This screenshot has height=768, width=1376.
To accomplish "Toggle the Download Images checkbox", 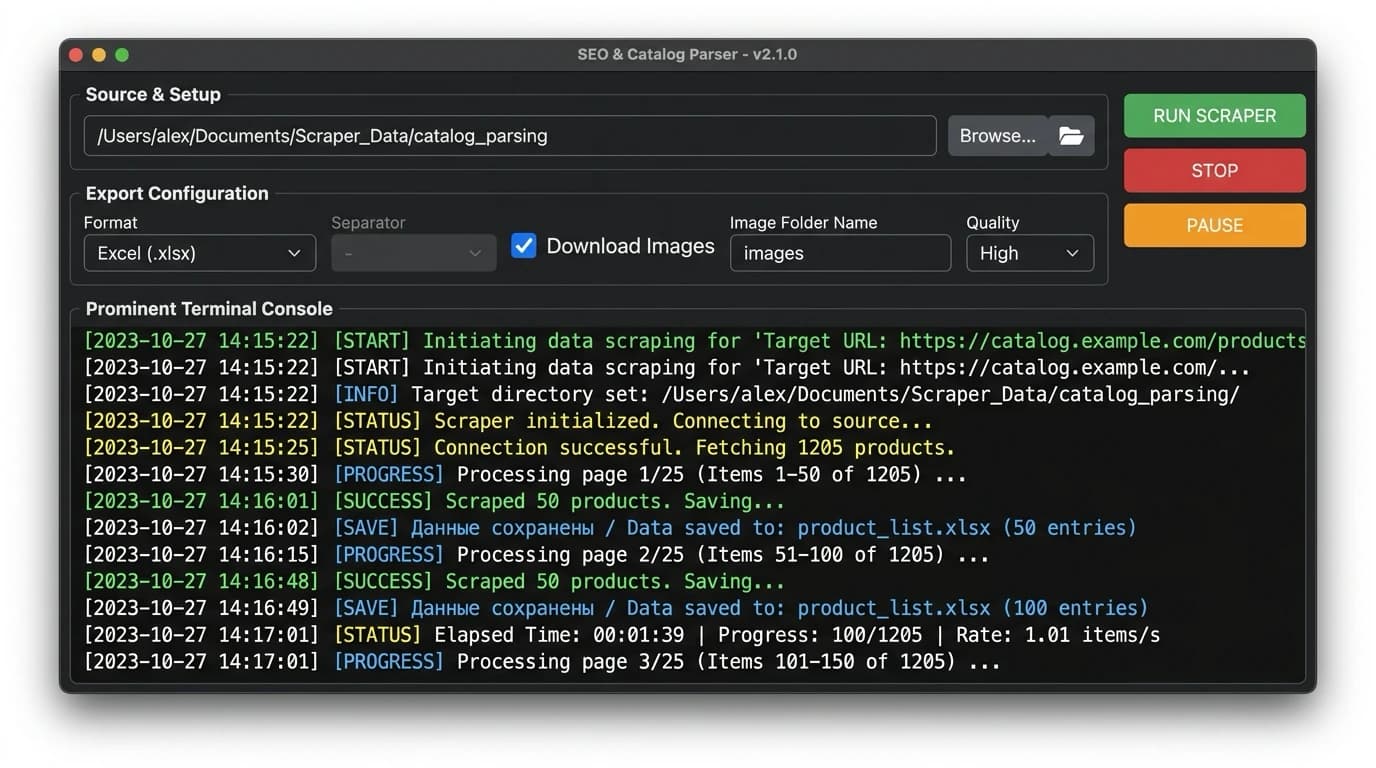I will coord(524,246).
